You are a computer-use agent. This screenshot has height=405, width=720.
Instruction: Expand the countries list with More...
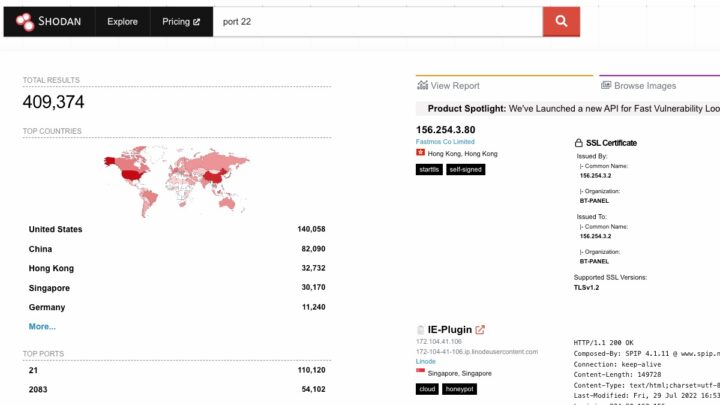(42, 326)
